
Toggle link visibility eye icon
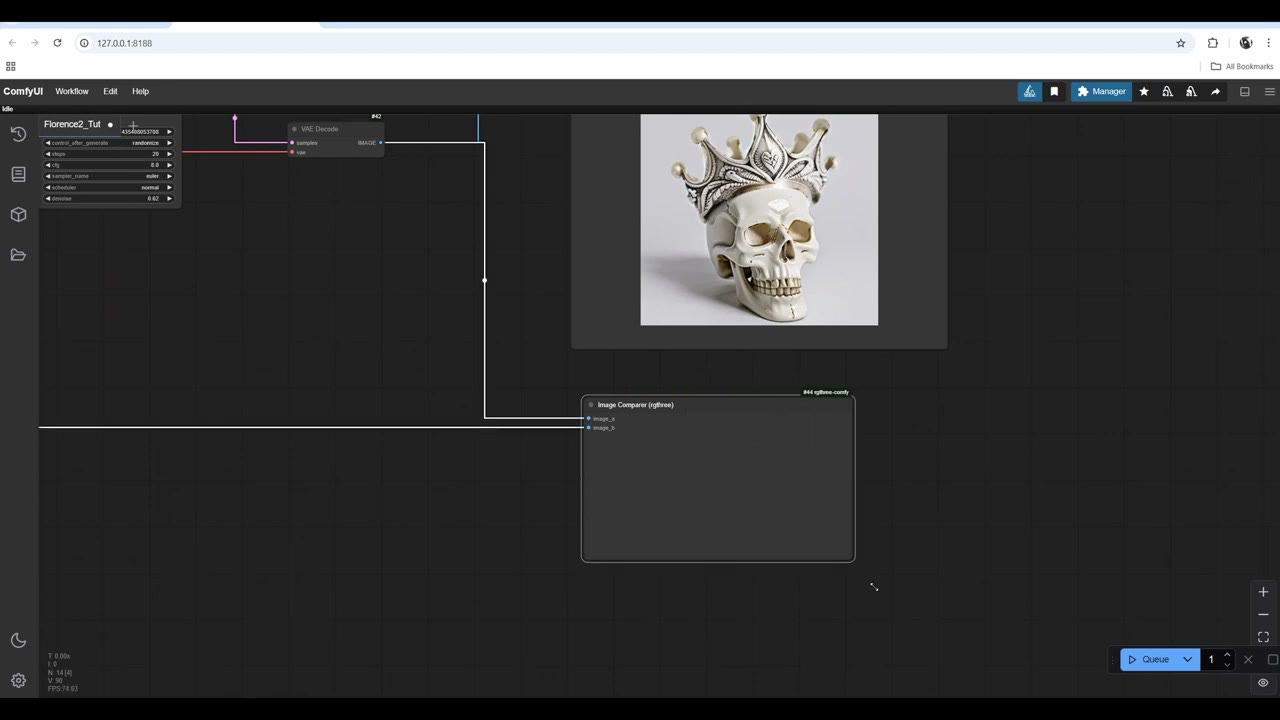[1263, 683]
